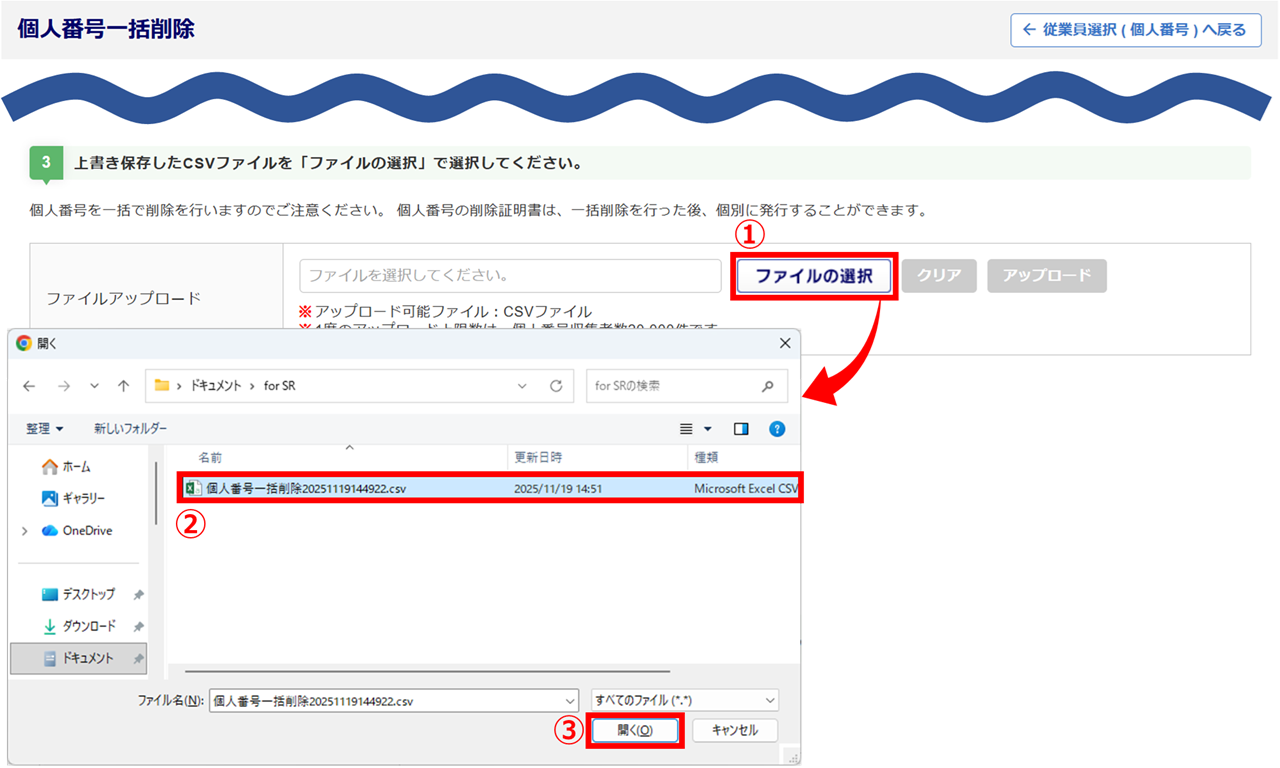Click the ファイルの選択 button
Screen dimensions: 1280x768
[x=814, y=277]
